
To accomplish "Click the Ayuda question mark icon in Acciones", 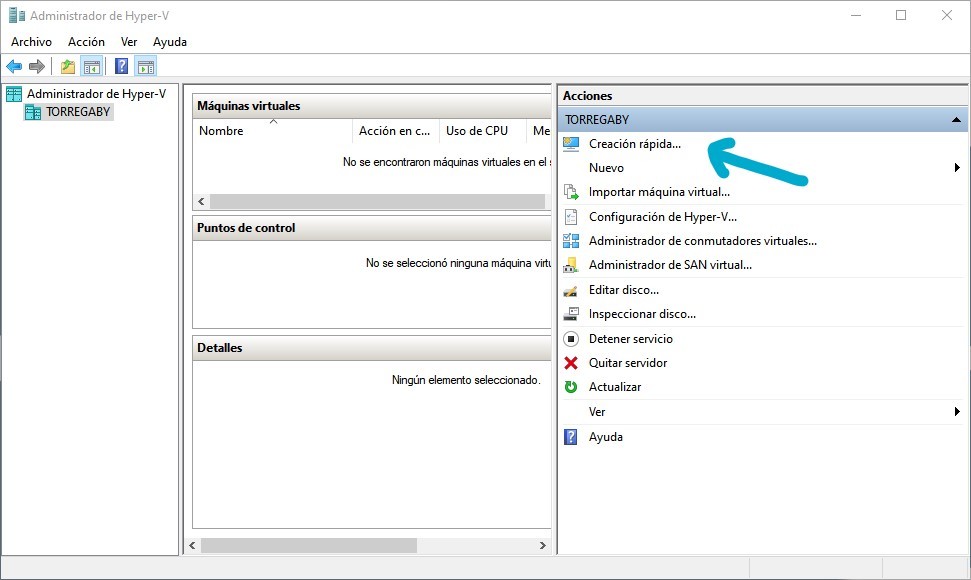I will (x=571, y=437).
